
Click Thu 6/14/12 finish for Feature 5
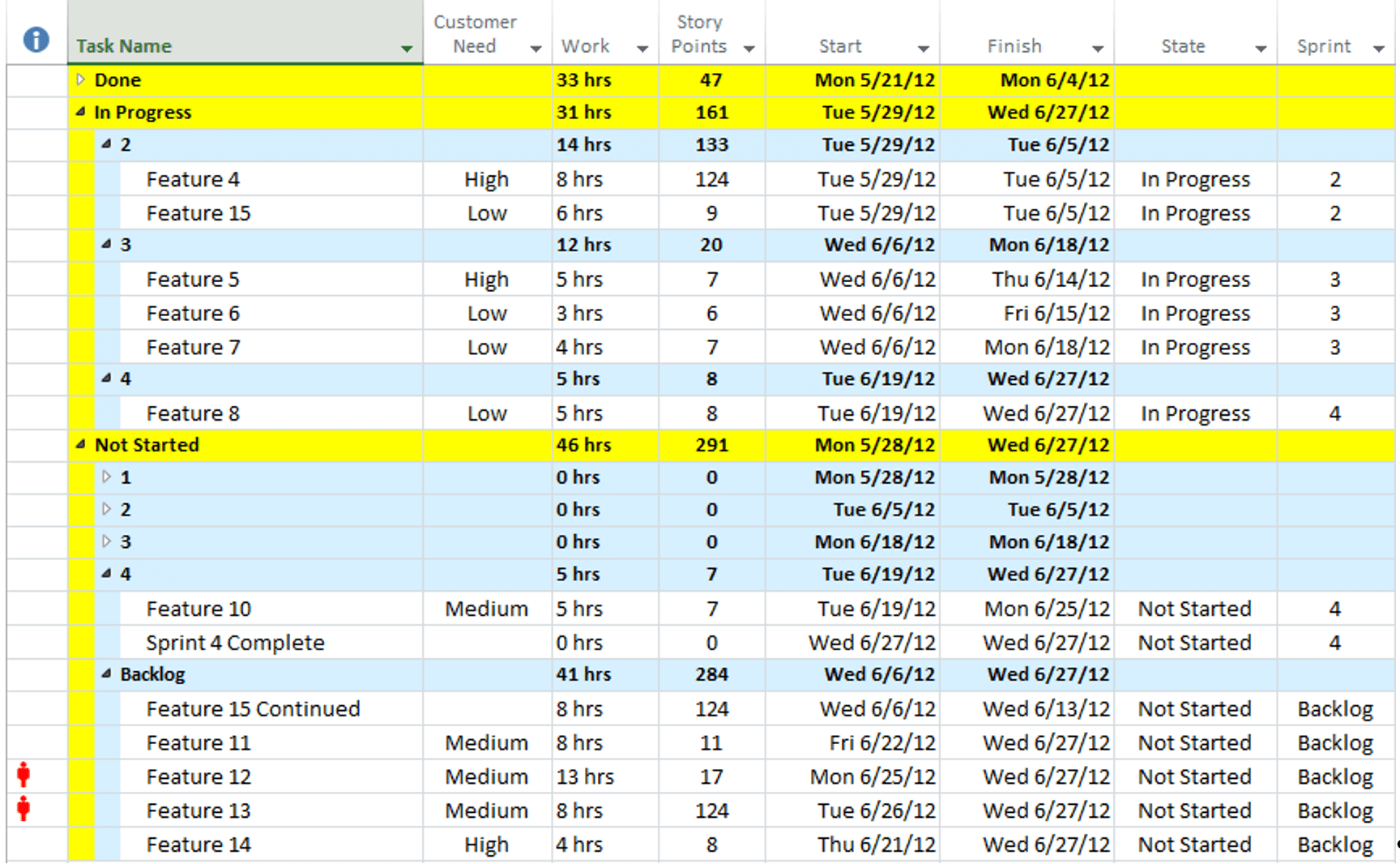pos(1051,280)
